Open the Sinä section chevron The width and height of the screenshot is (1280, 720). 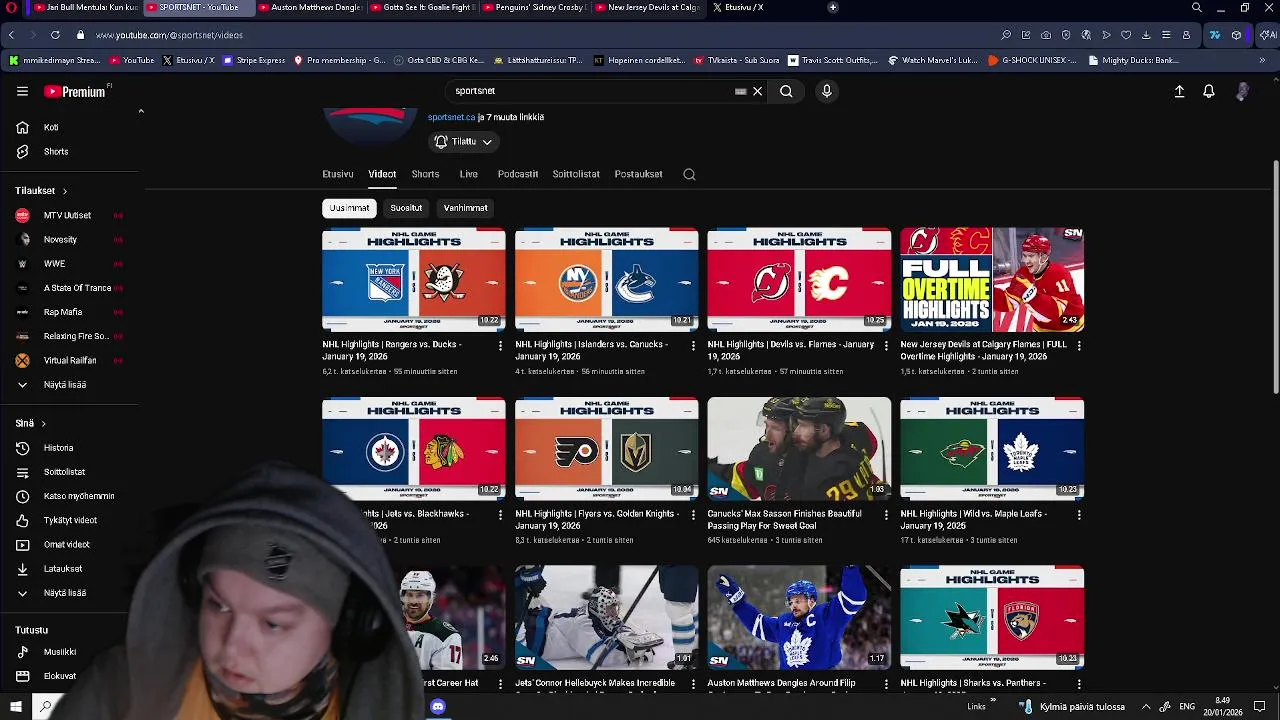(x=43, y=424)
